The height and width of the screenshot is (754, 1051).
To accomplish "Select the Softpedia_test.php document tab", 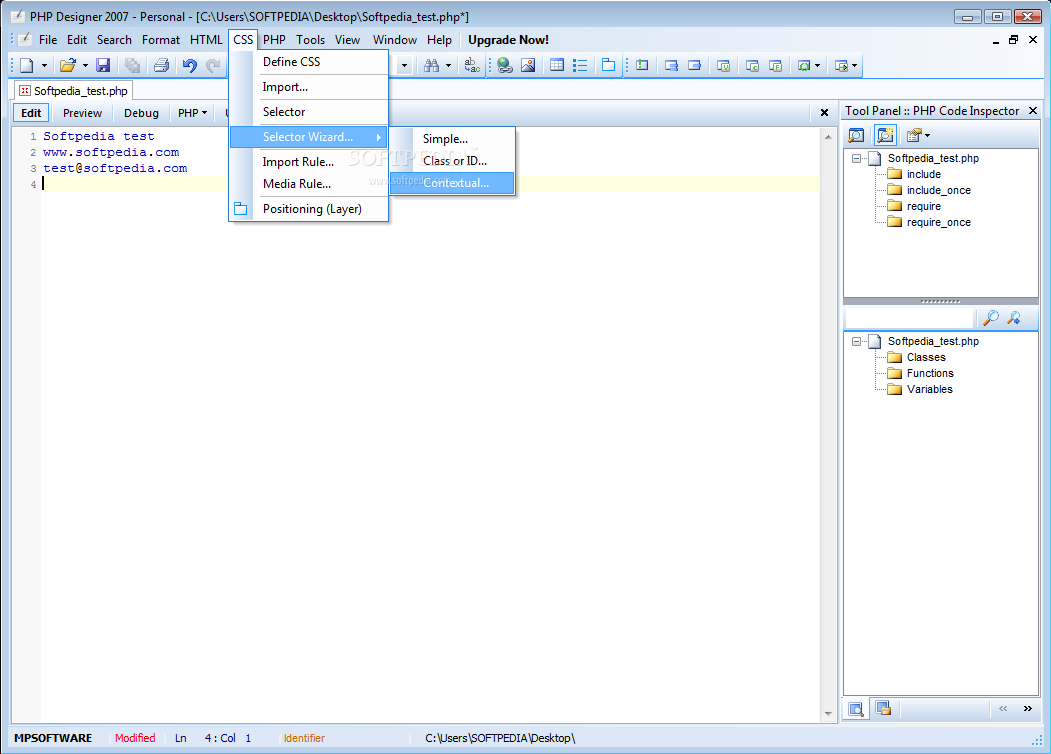I will click(x=73, y=90).
